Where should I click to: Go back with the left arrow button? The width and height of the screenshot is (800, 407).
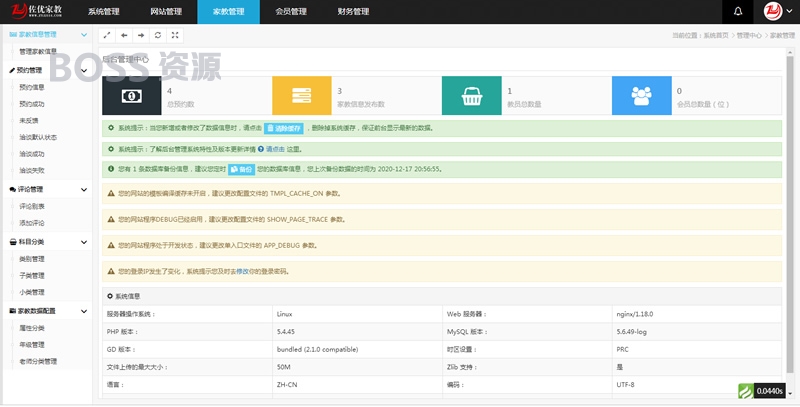[124, 35]
